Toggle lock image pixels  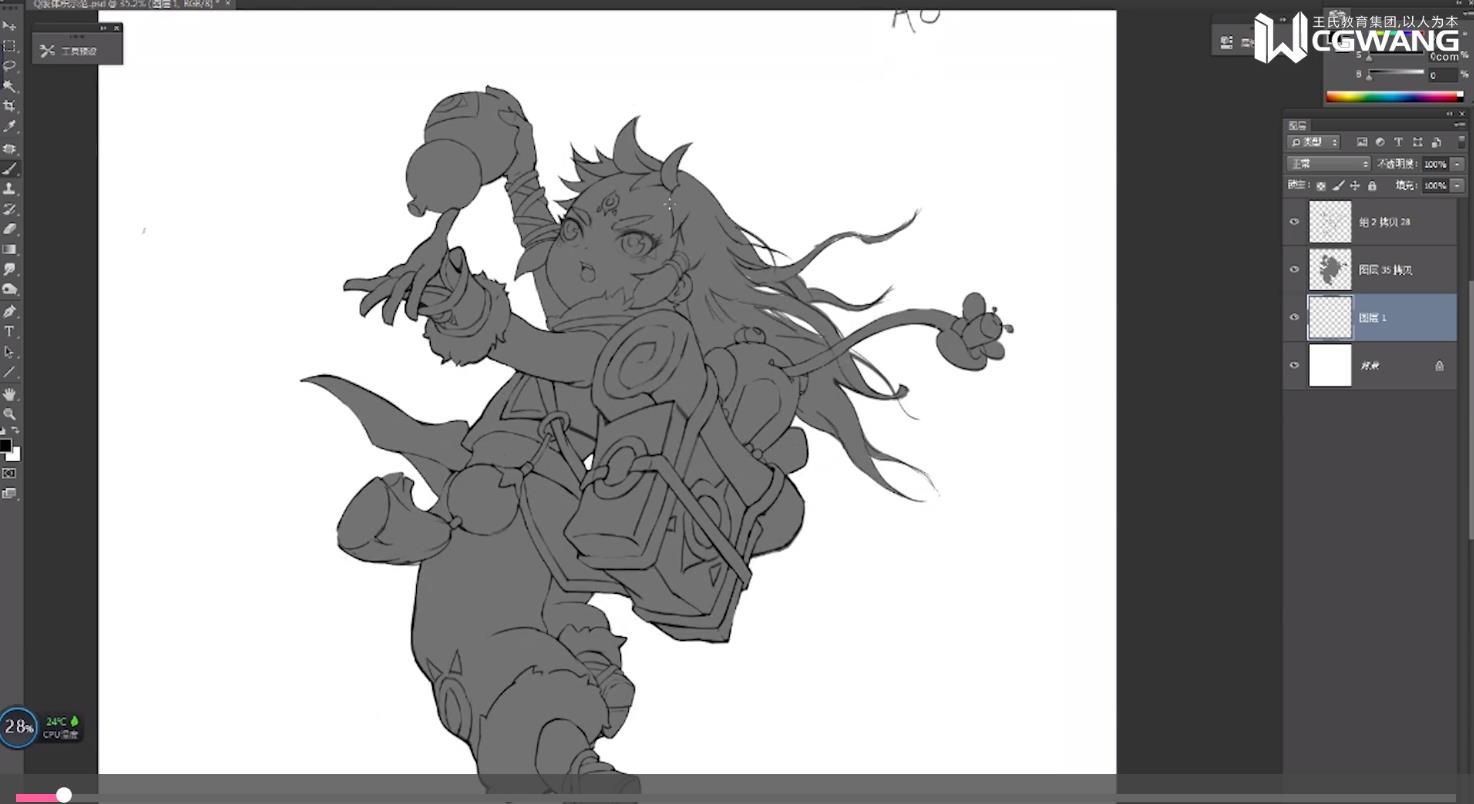coord(1338,186)
